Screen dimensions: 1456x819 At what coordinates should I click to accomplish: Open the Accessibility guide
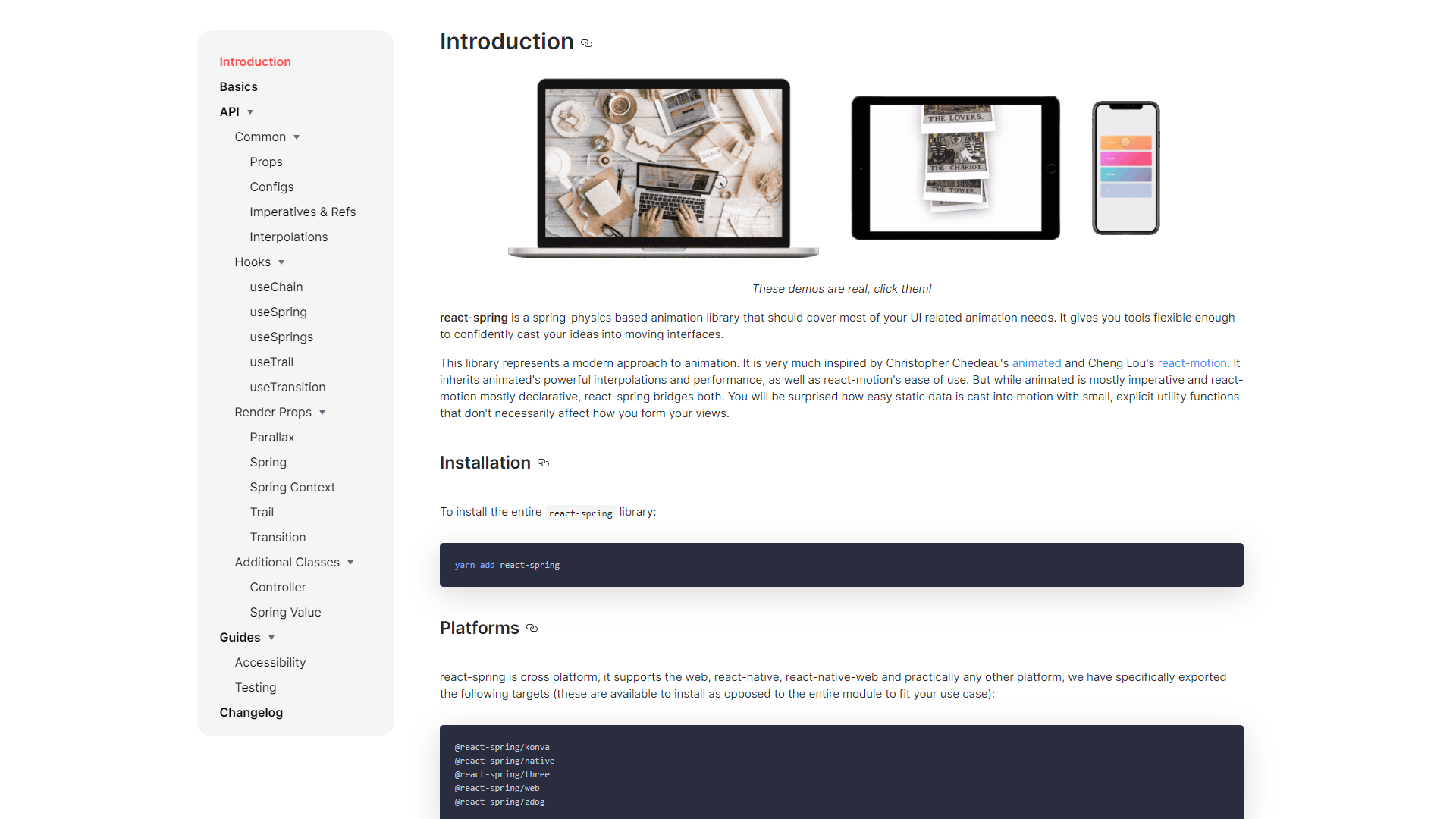pyautogui.click(x=270, y=662)
